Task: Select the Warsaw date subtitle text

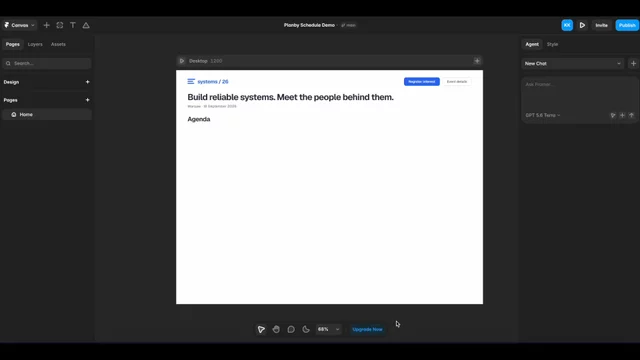Action: pyautogui.click(x=212, y=106)
